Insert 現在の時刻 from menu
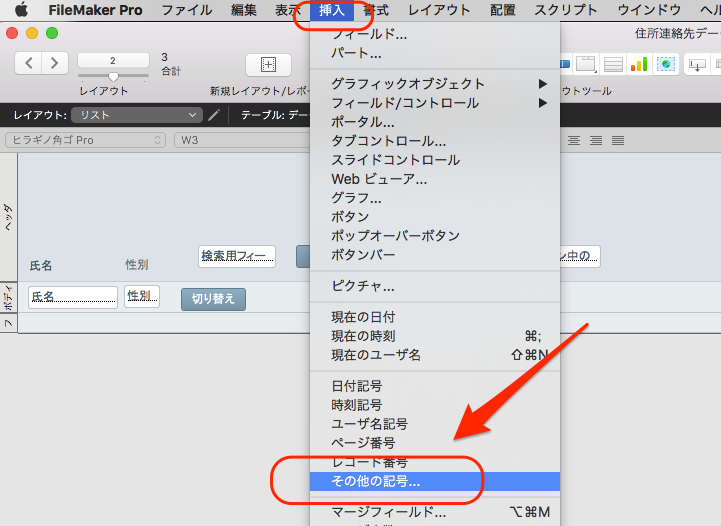This screenshot has height=526, width=721. [x=435, y=336]
